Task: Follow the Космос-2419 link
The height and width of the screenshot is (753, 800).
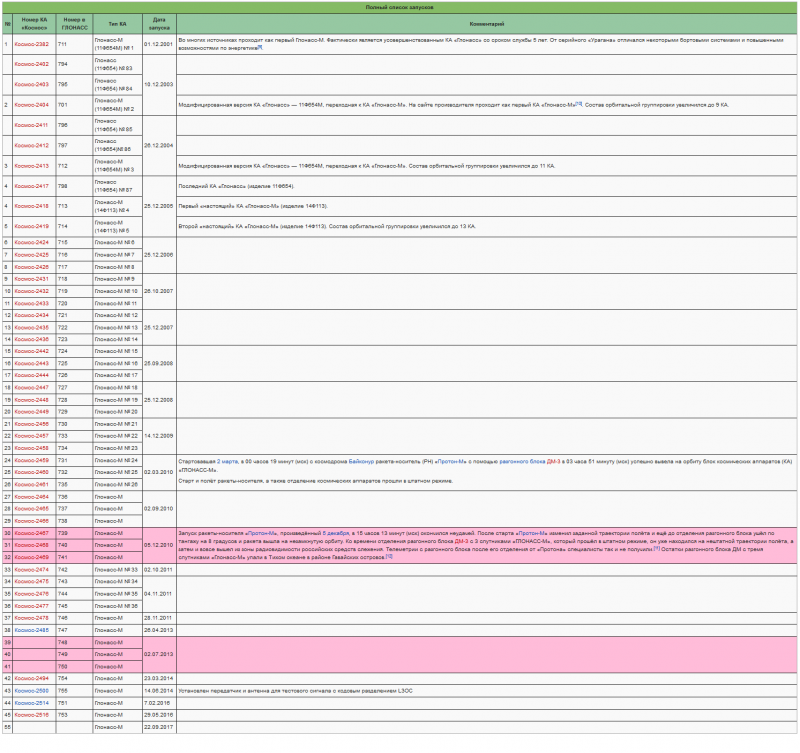Action: pyautogui.click(x=31, y=226)
